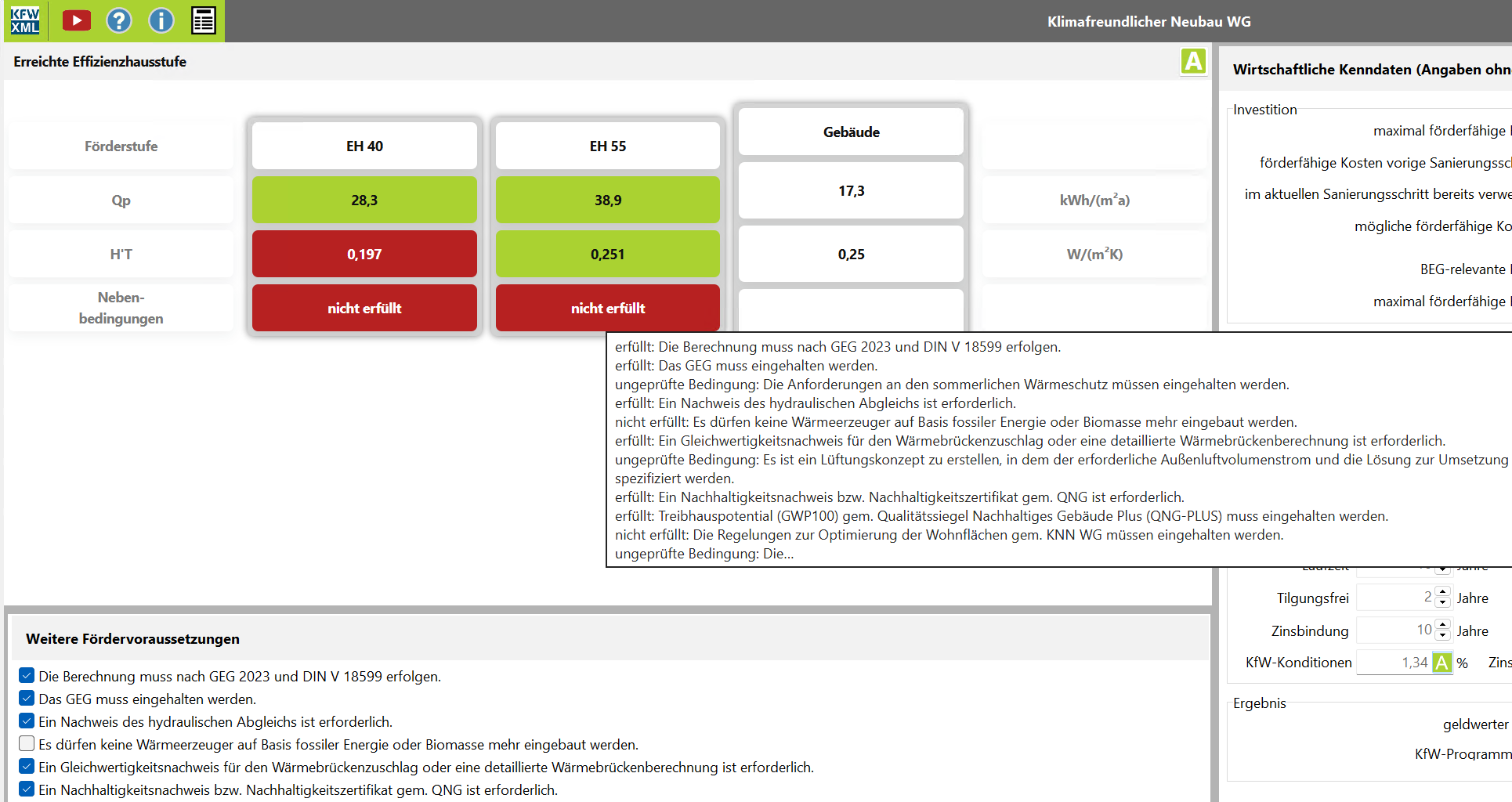Click the 'nicht erfüllt' cell under EH 40
Screen dimensions: 1512x802
364,308
